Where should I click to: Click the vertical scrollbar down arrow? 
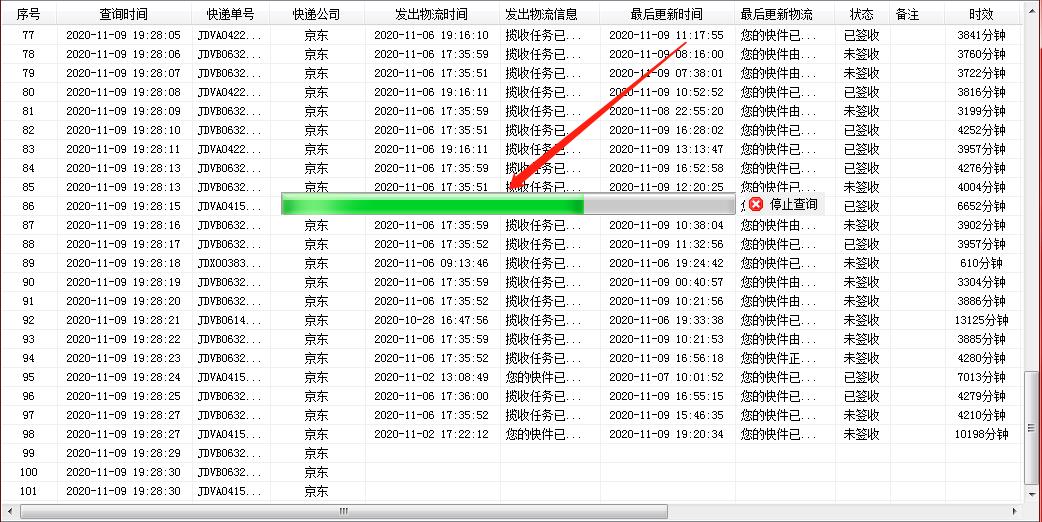point(1031,494)
